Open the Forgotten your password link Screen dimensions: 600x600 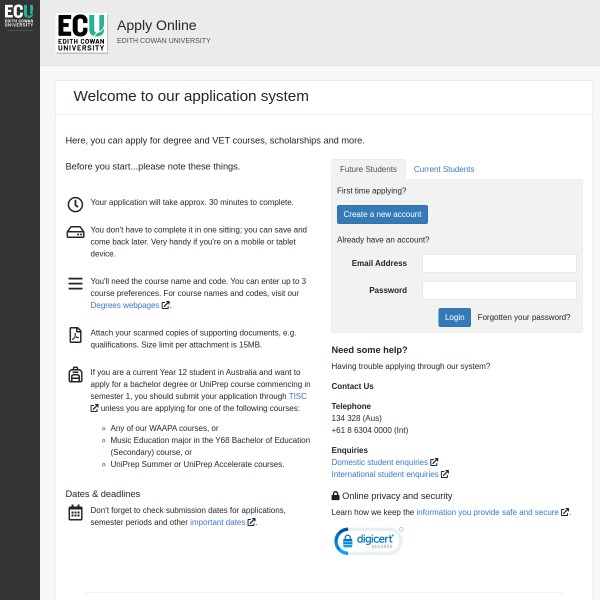[x=523, y=317]
